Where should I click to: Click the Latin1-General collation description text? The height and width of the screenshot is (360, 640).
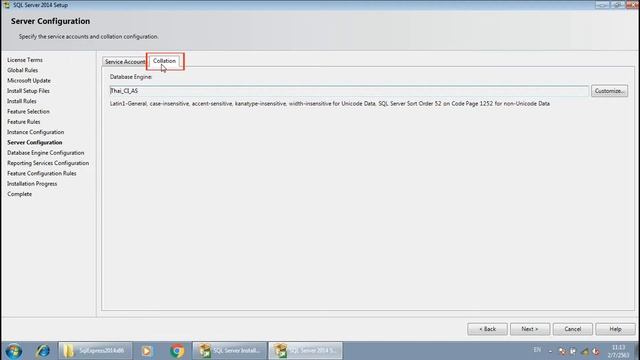(x=329, y=104)
